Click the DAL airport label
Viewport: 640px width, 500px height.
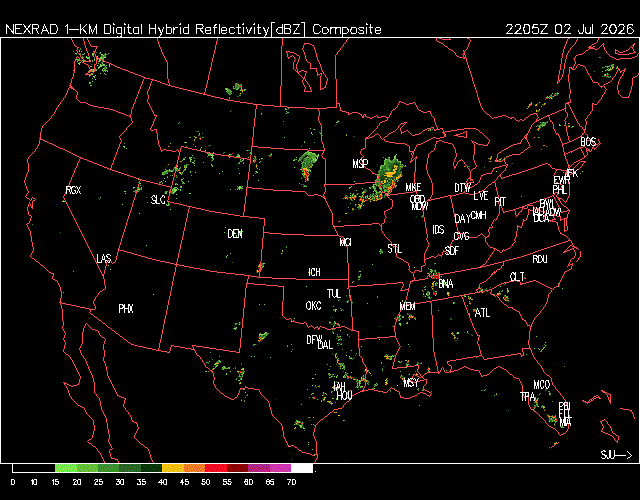tap(325, 345)
